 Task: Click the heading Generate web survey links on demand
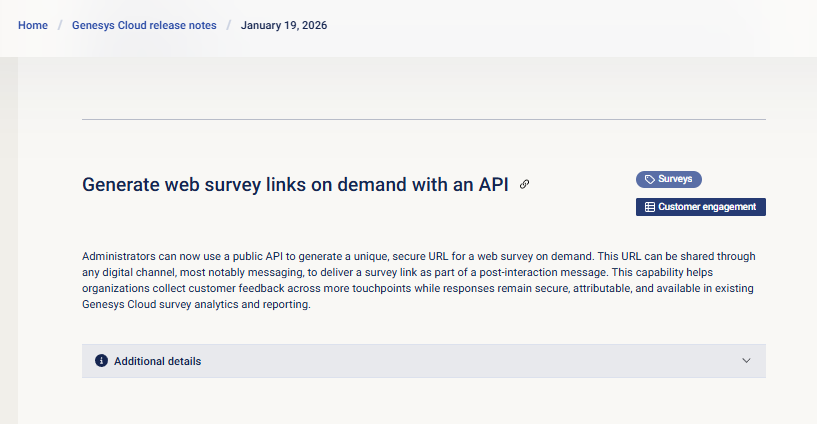tap(295, 185)
